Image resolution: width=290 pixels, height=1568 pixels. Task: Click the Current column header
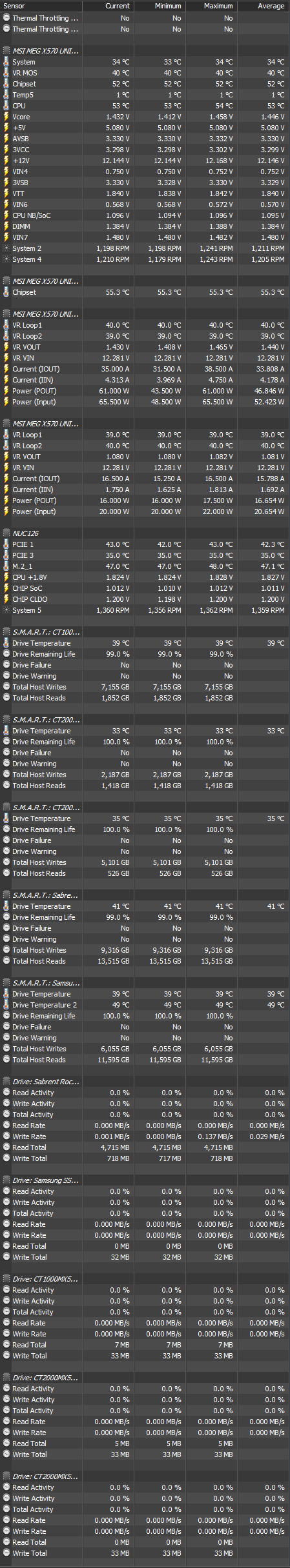click(108, 6)
